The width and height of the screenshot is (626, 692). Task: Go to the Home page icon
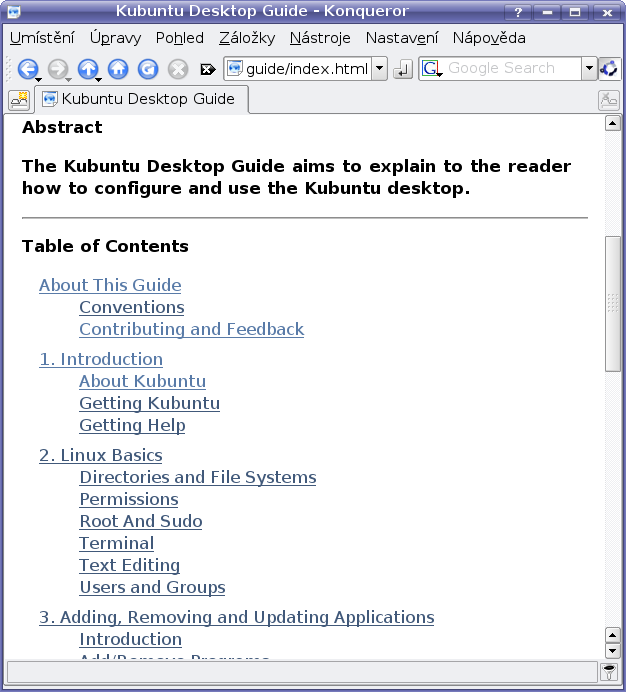click(x=118, y=69)
